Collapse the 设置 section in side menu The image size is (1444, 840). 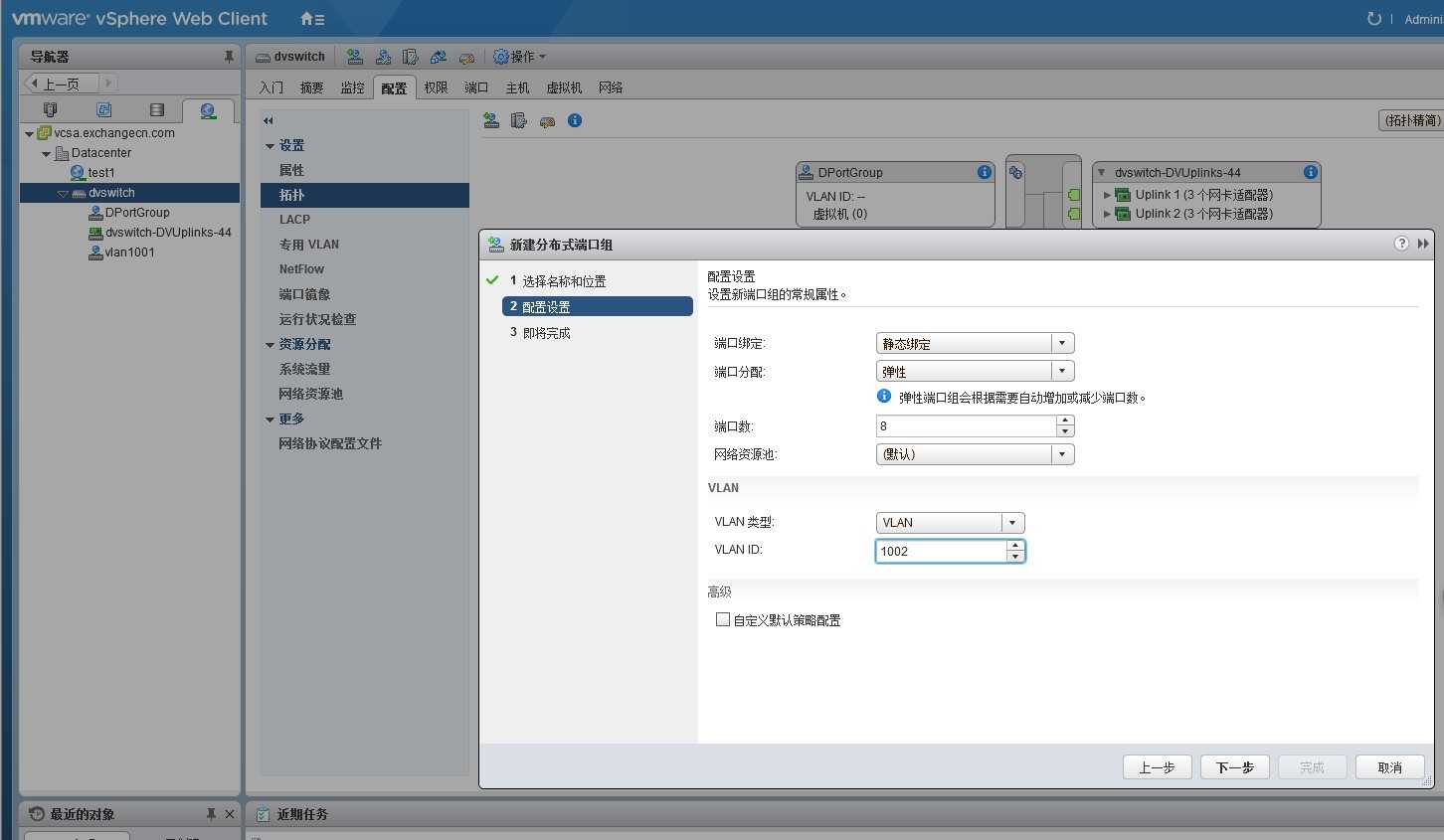click(270, 146)
